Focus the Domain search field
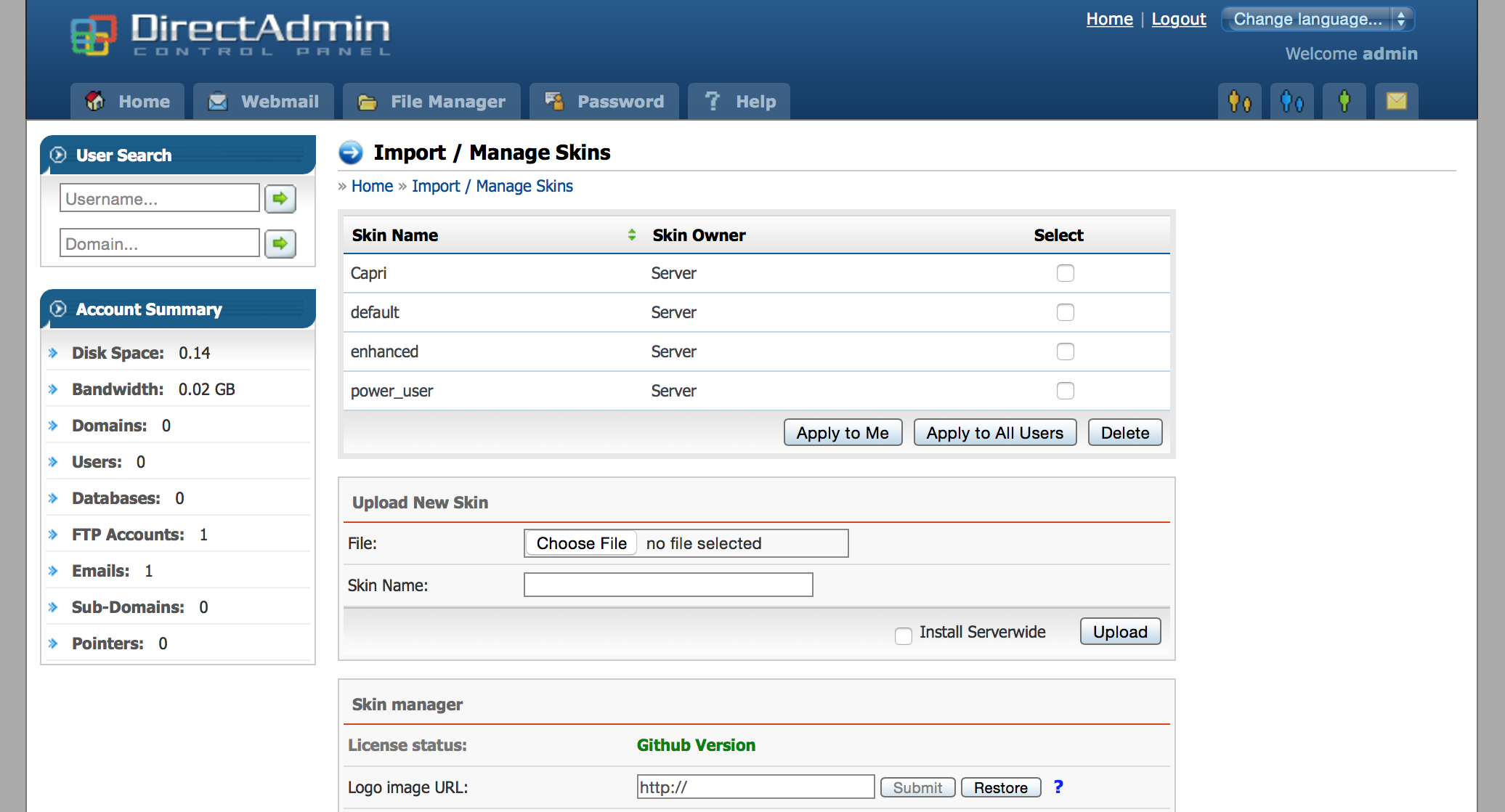Viewport: 1505px width, 812px height. point(160,243)
